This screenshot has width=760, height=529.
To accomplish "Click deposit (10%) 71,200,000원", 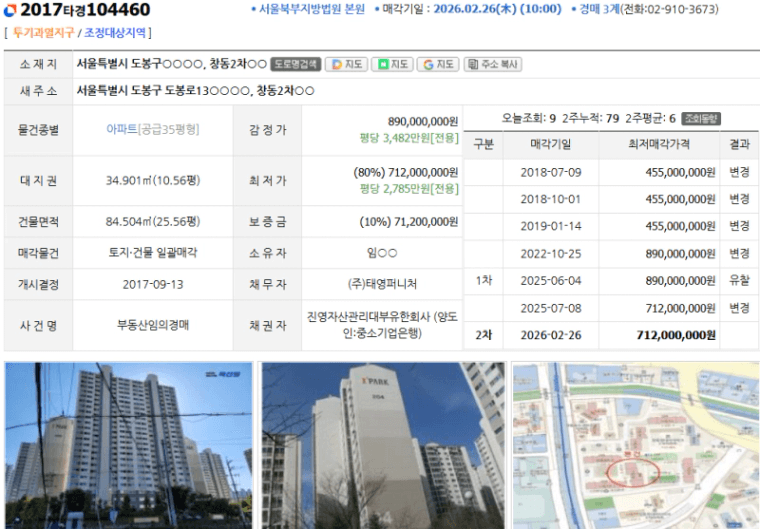I will 409,222.
